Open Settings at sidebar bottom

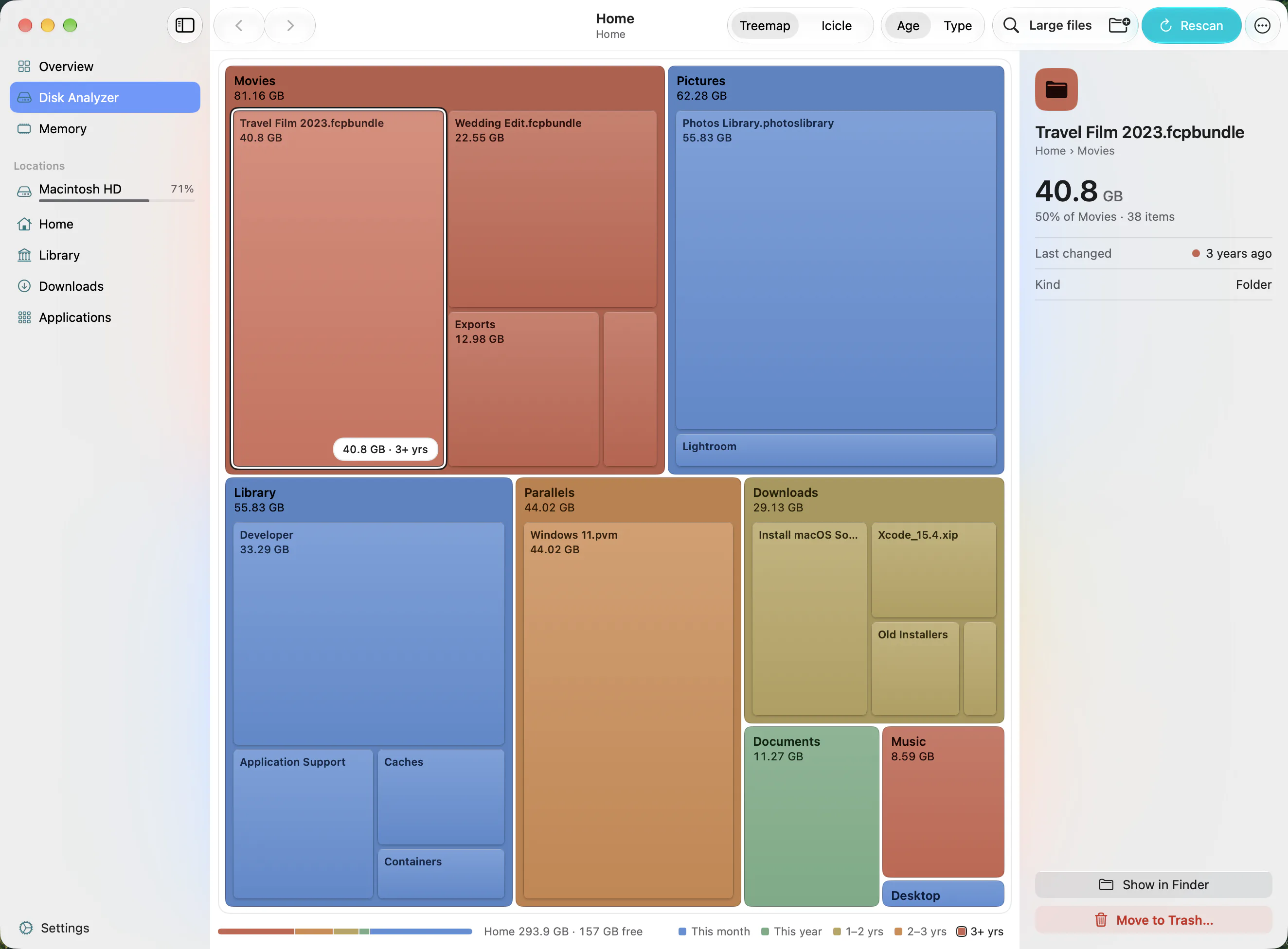point(54,928)
